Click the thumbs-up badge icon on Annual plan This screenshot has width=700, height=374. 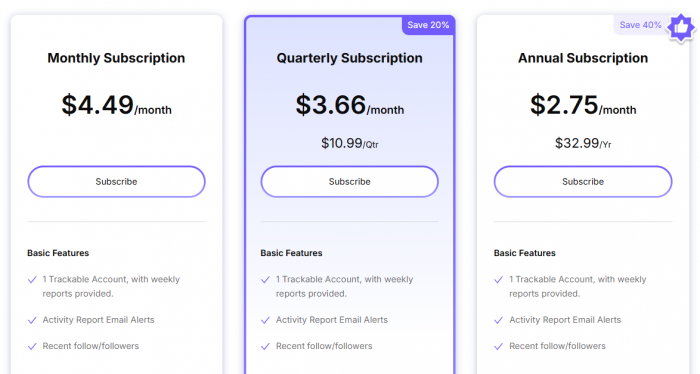681,28
